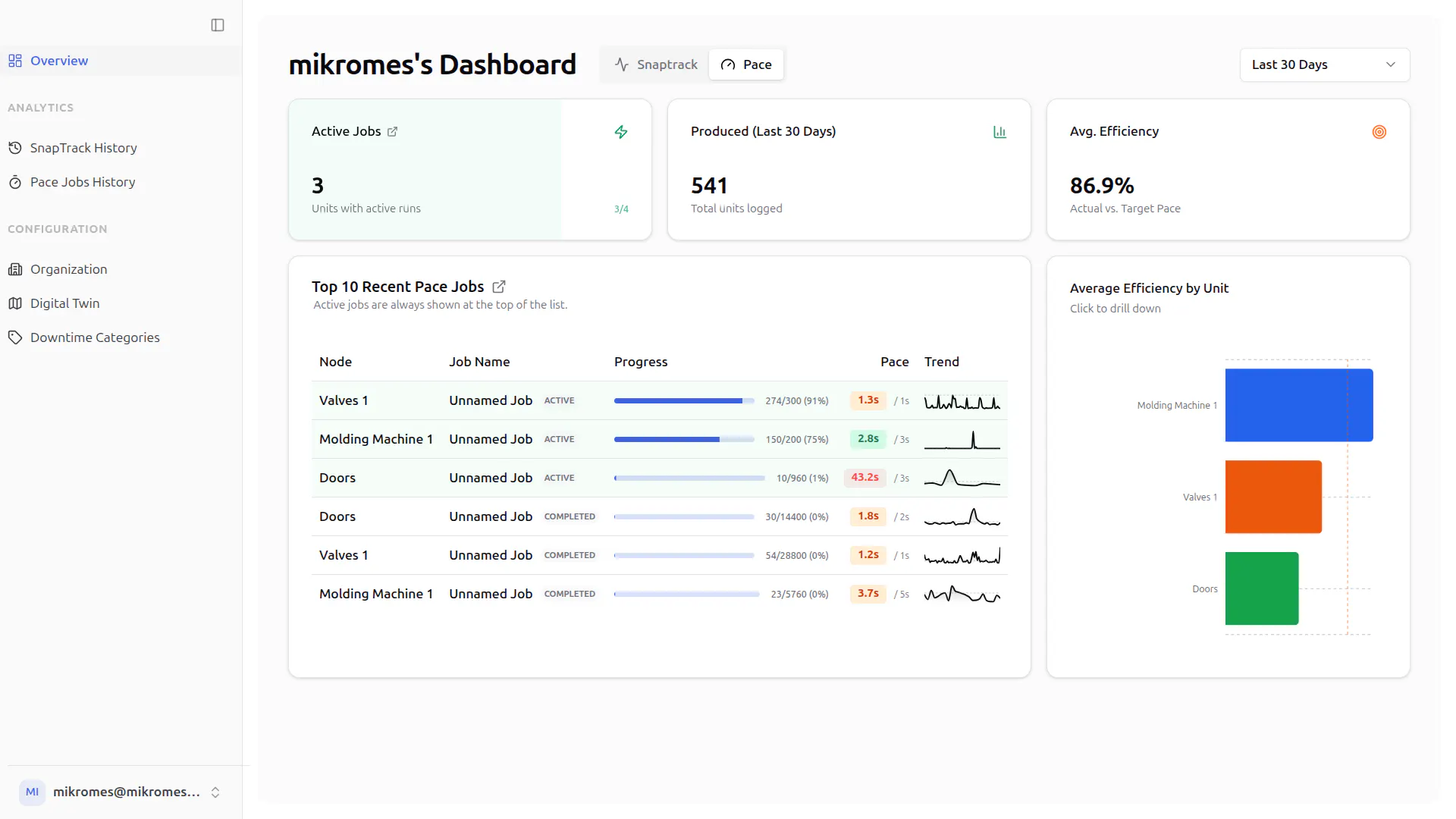Open the Last 30 Days dropdown

tap(1325, 64)
